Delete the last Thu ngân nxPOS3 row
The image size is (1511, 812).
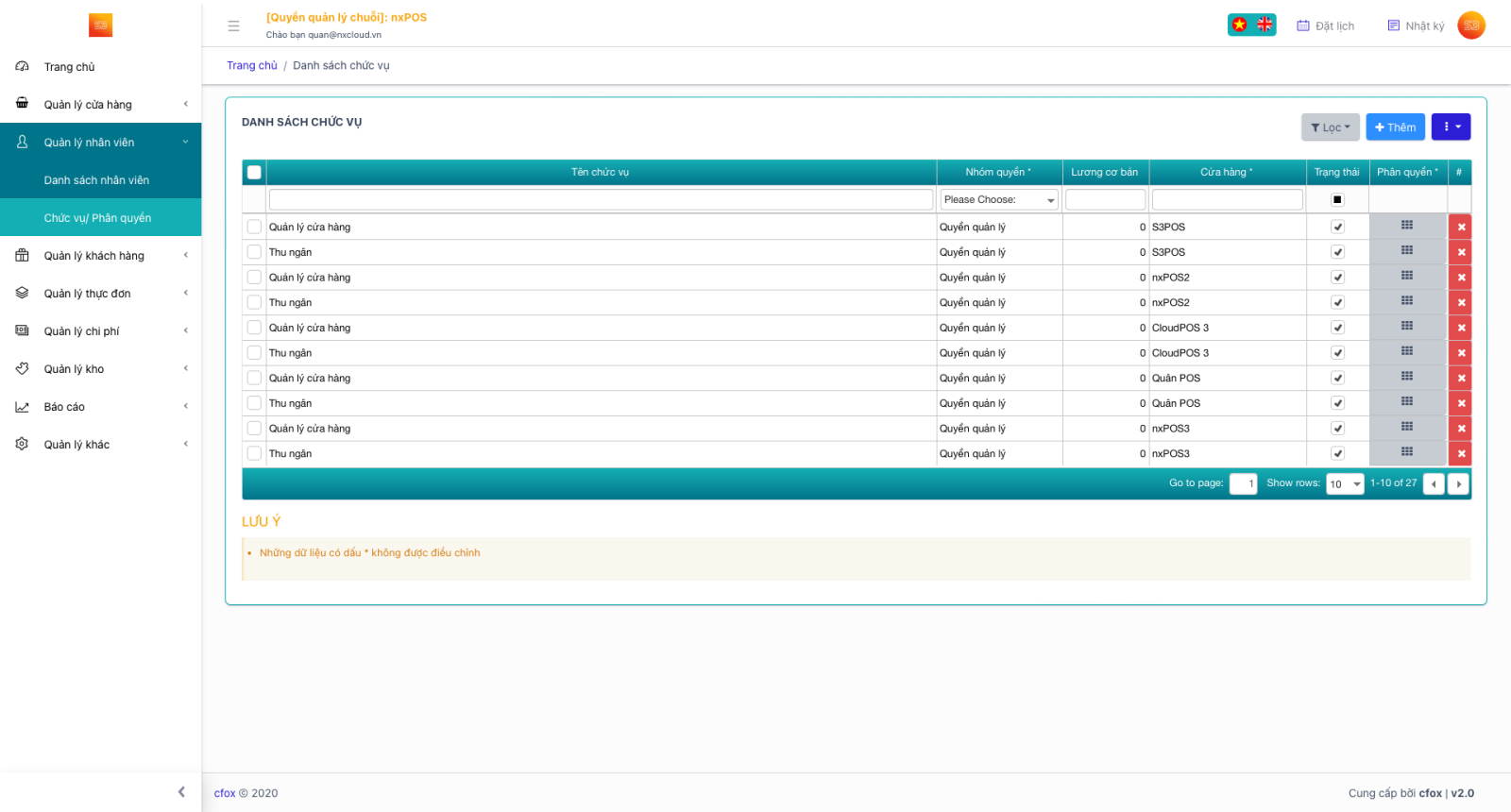[1461, 454]
